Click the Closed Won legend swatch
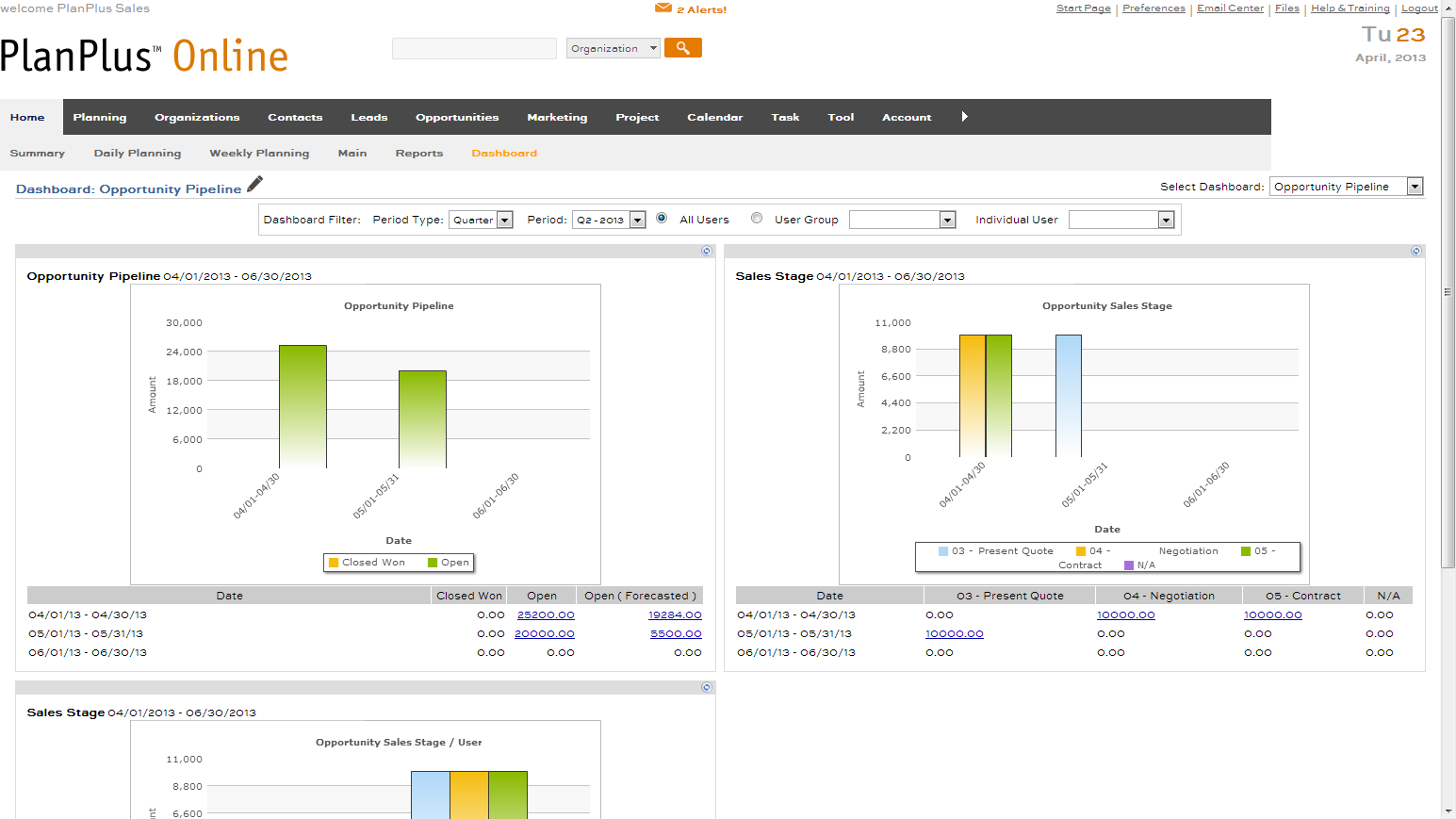 pyautogui.click(x=334, y=563)
